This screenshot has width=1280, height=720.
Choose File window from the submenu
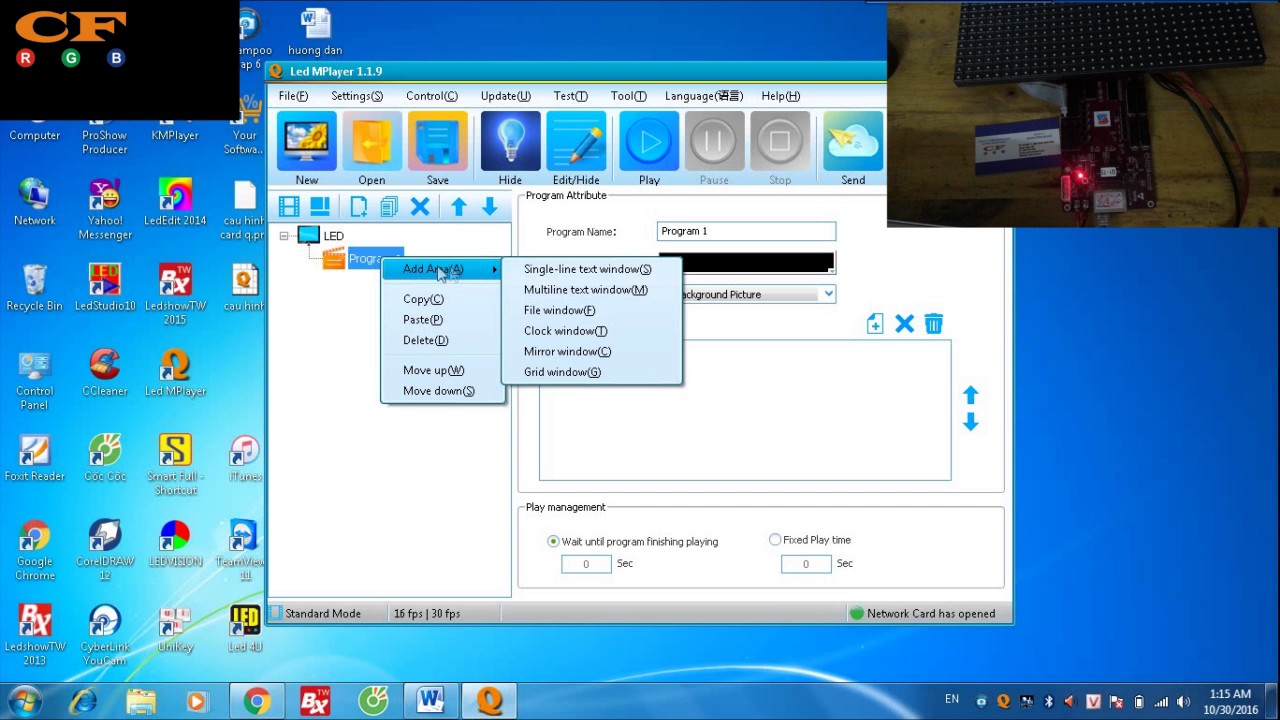pyautogui.click(x=559, y=310)
